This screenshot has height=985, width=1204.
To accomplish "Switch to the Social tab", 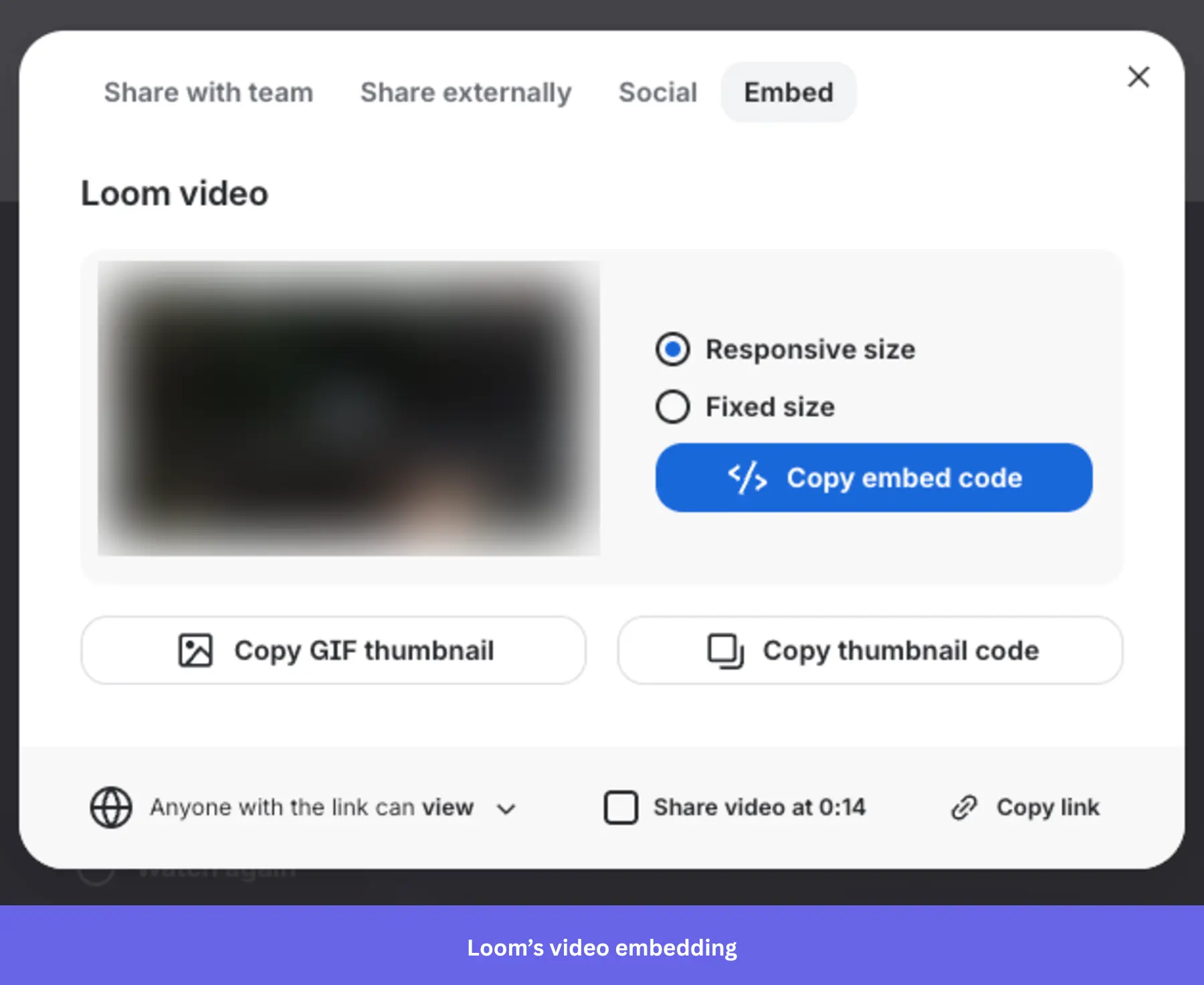I will tap(658, 92).
